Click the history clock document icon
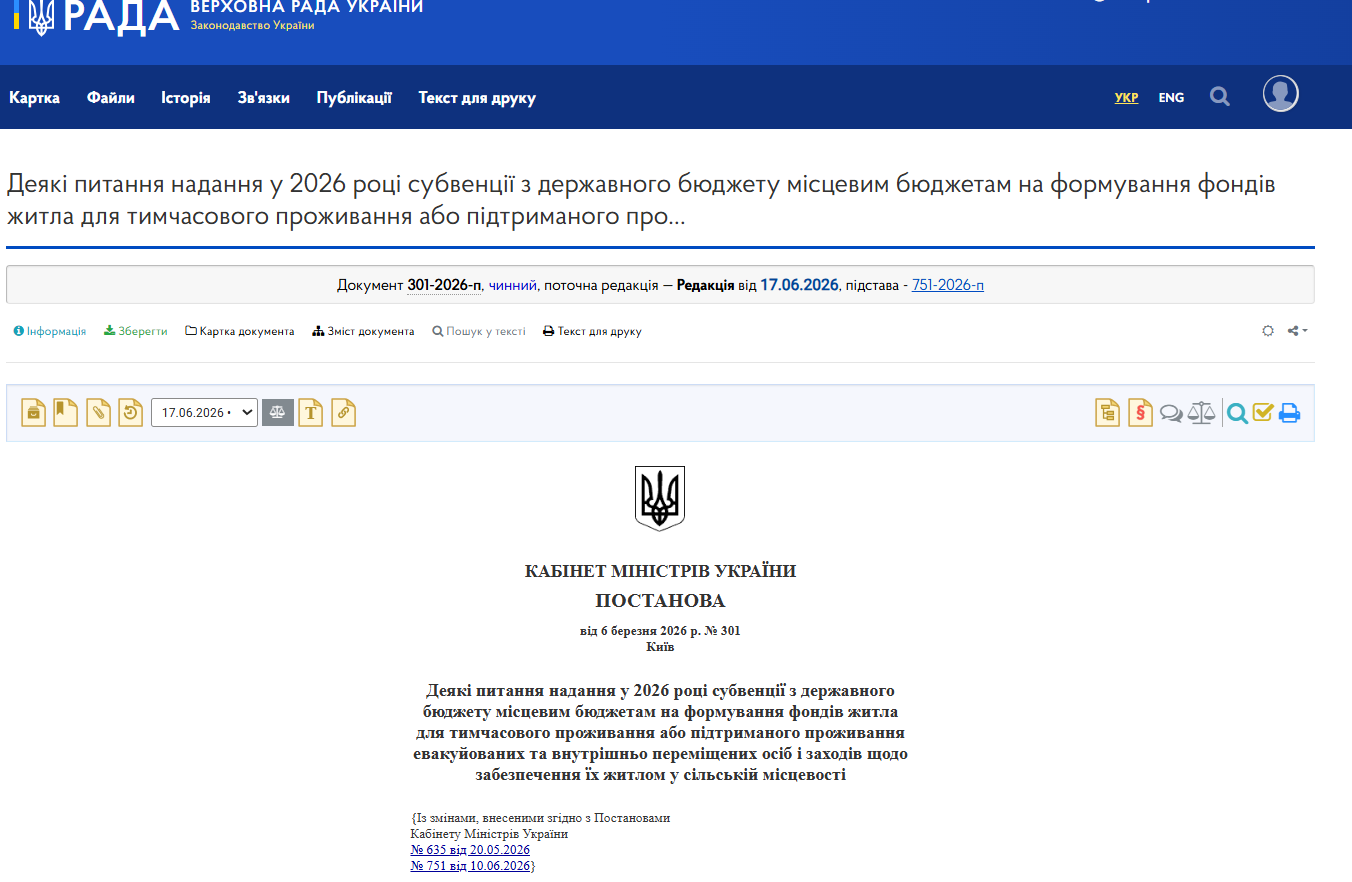Viewport: 1352px width, 882px height. [130, 412]
